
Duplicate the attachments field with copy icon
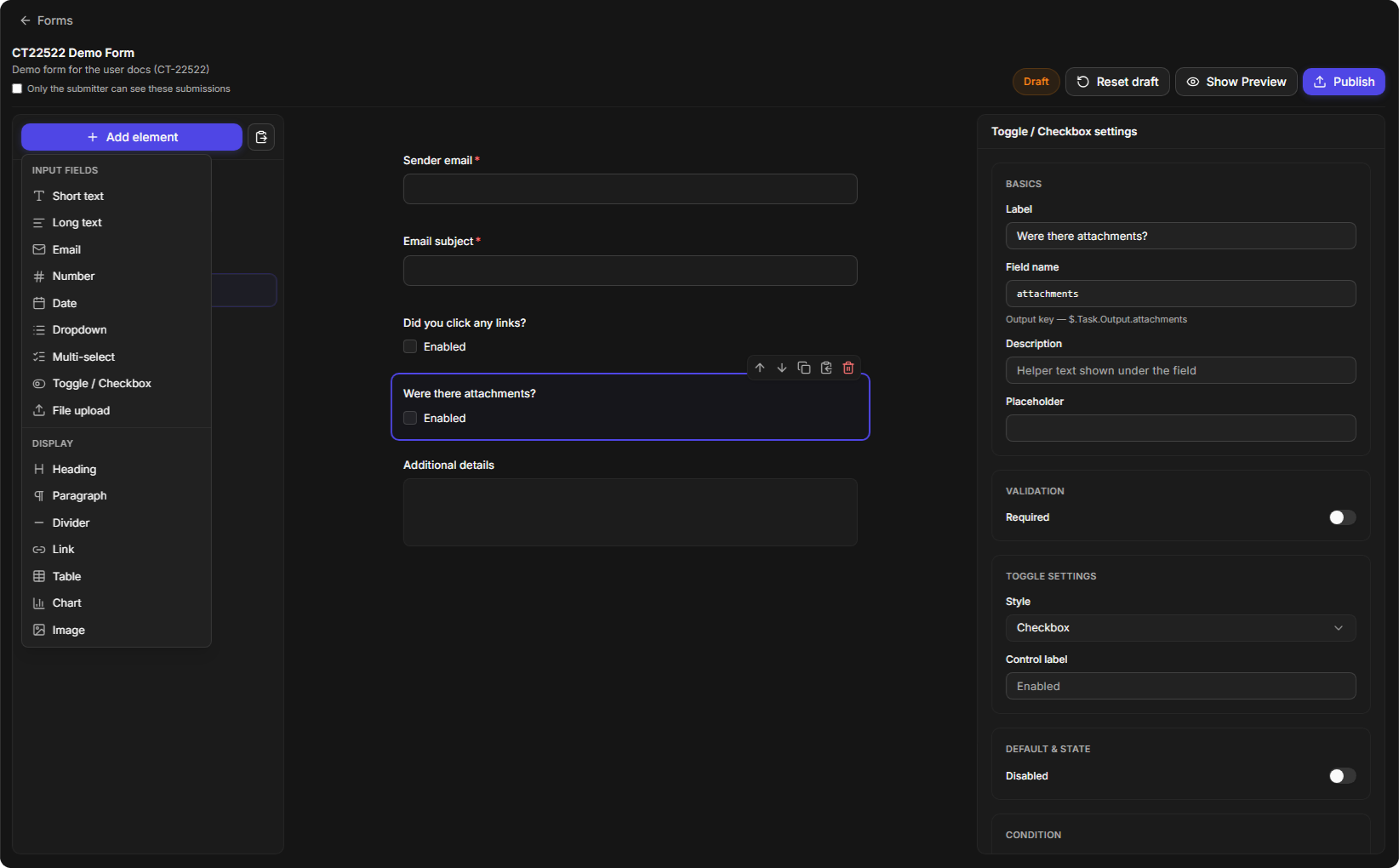804,368
